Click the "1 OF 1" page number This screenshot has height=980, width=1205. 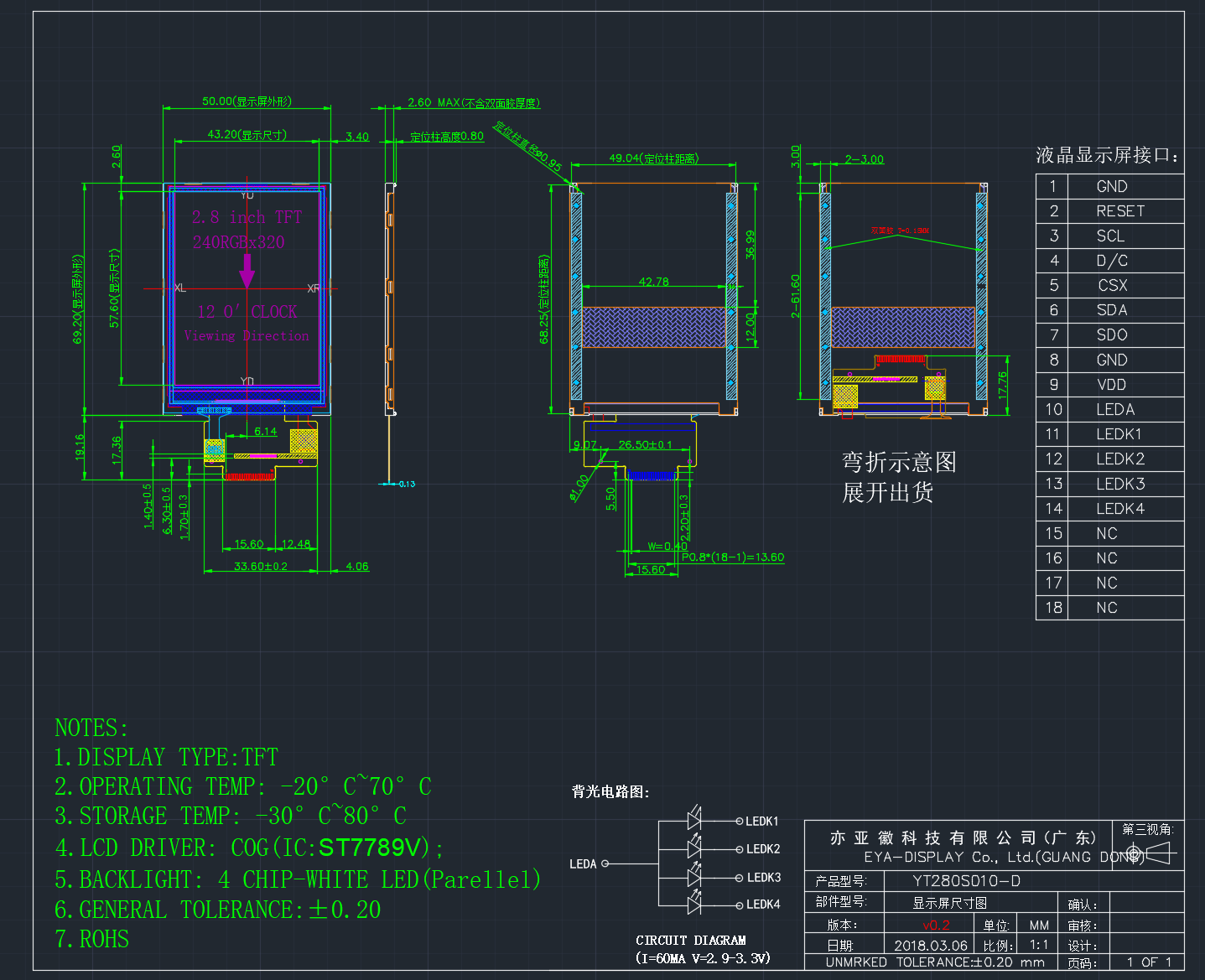pyautogui.click(x=1150, y=962)
